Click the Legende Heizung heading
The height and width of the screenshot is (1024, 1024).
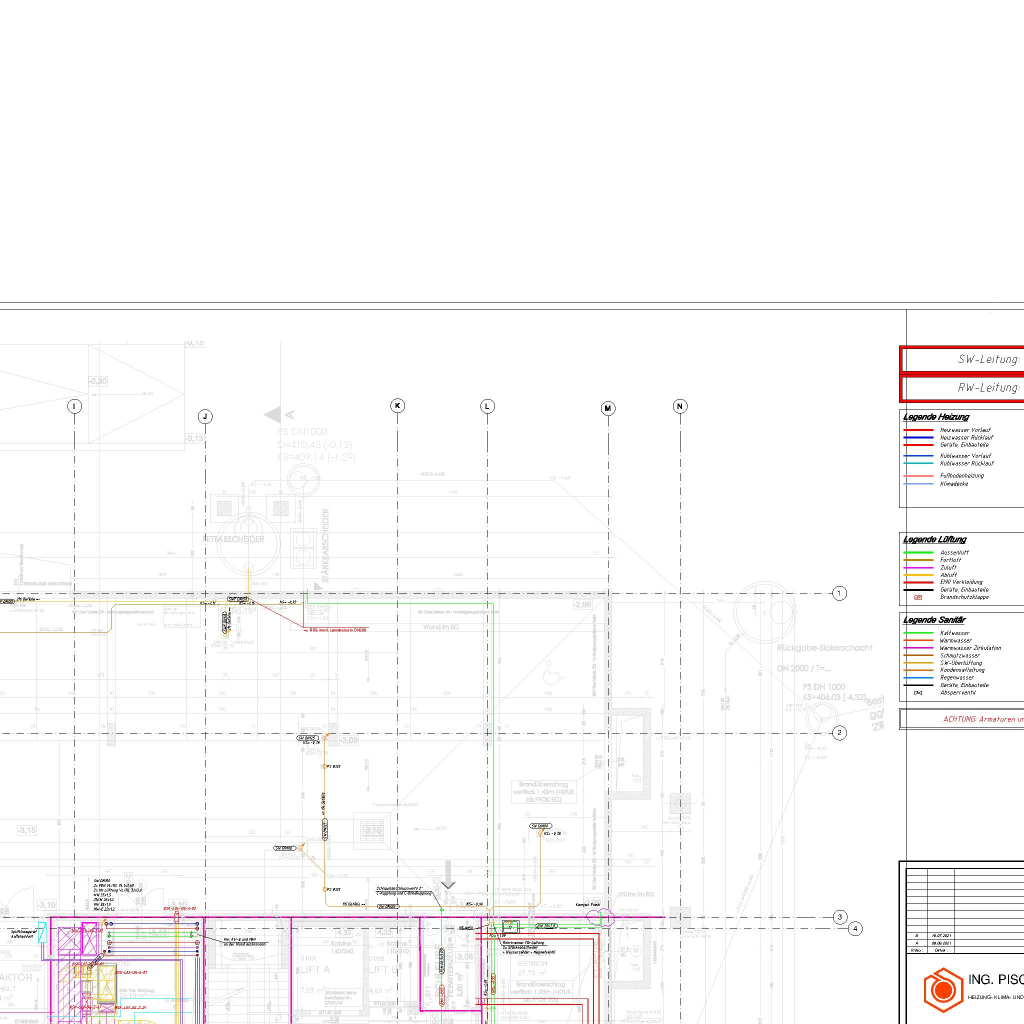(x=936, y=417)
